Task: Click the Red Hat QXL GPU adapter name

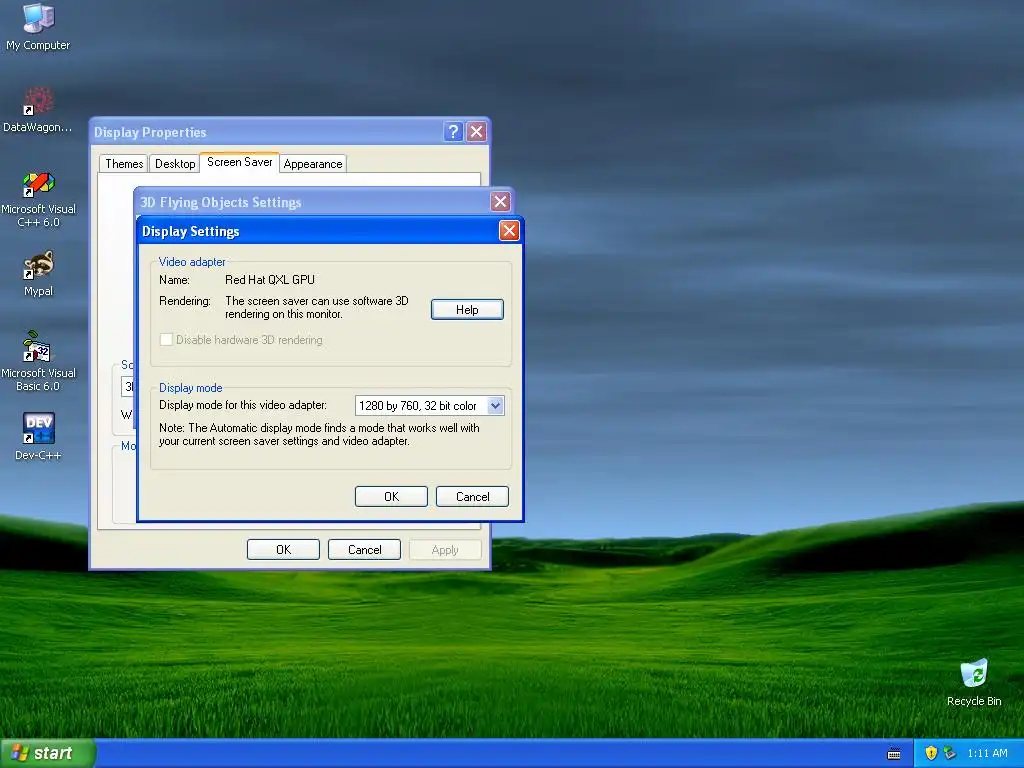Action: click(270, 280)
